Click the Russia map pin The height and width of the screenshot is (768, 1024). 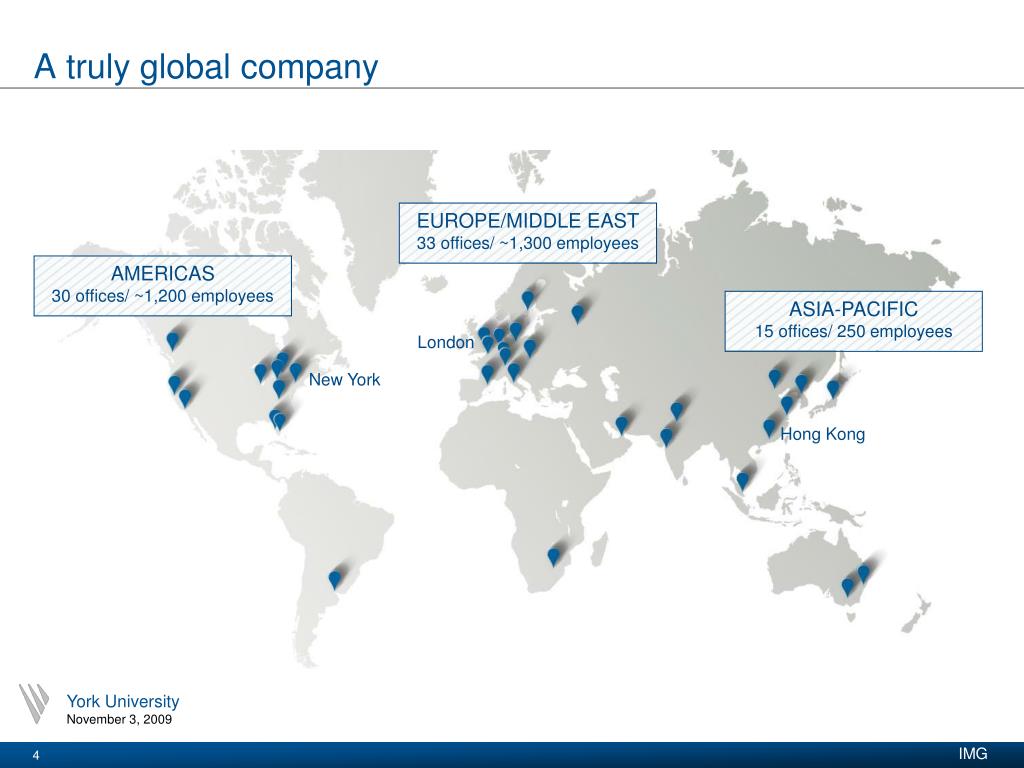[577, 313]
